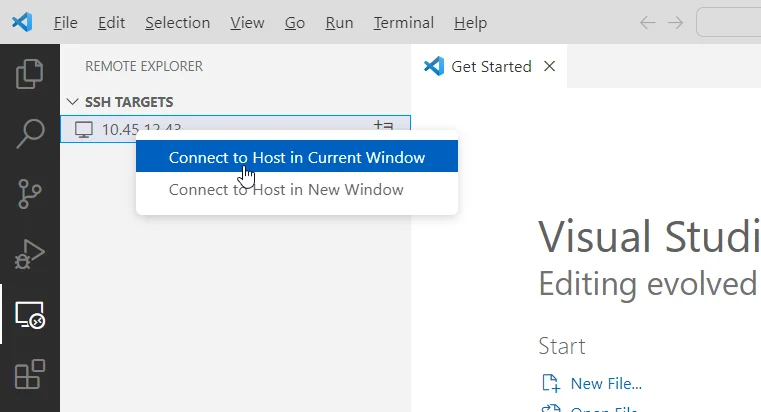This screenshot has height=412, width=761.
Task: Open the Extensions view icon
Action: pyautogui.click(x=30, y=374)
